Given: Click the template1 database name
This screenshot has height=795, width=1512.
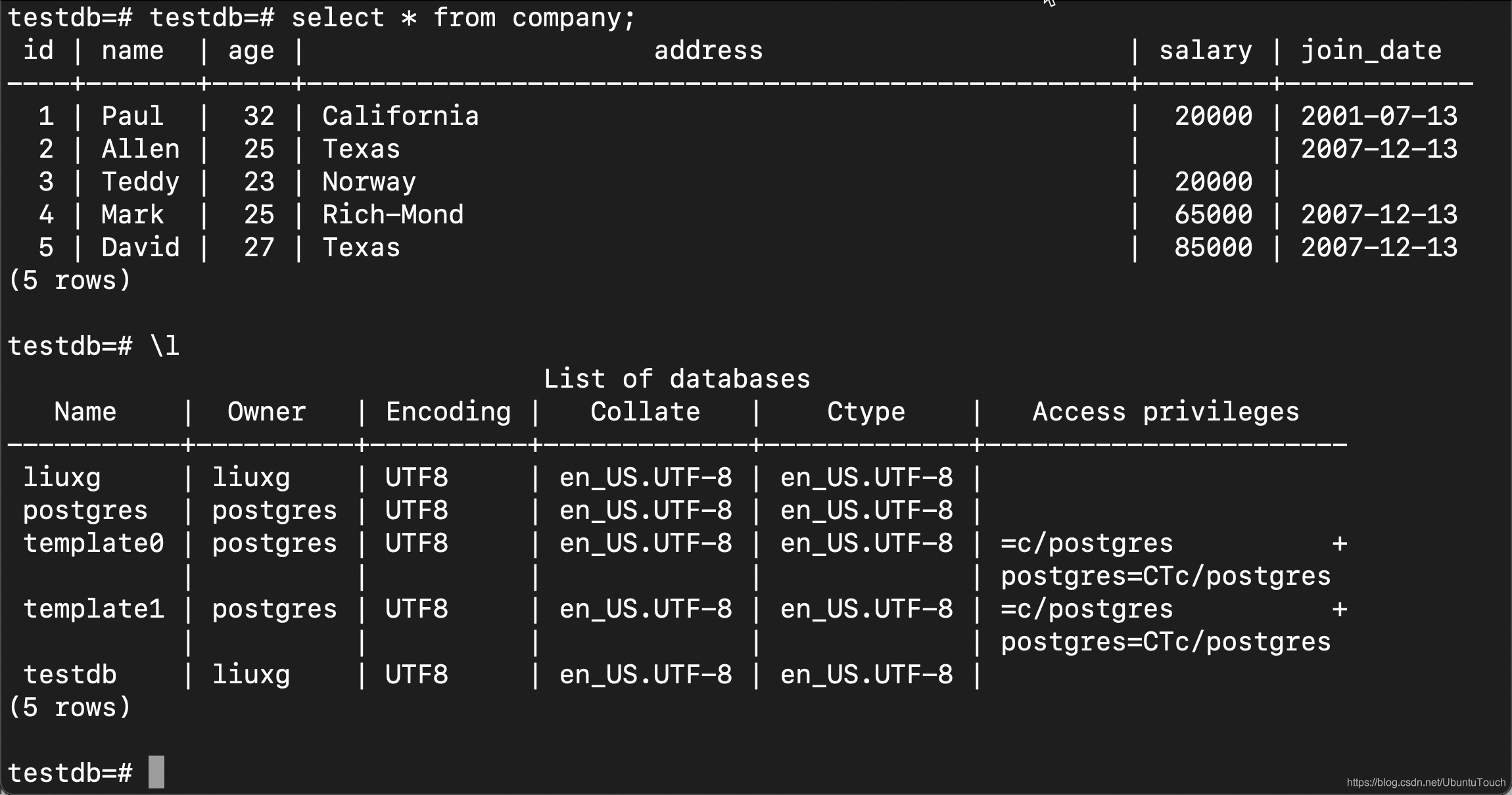Looking at the screenshot, I should coord(93,609).
